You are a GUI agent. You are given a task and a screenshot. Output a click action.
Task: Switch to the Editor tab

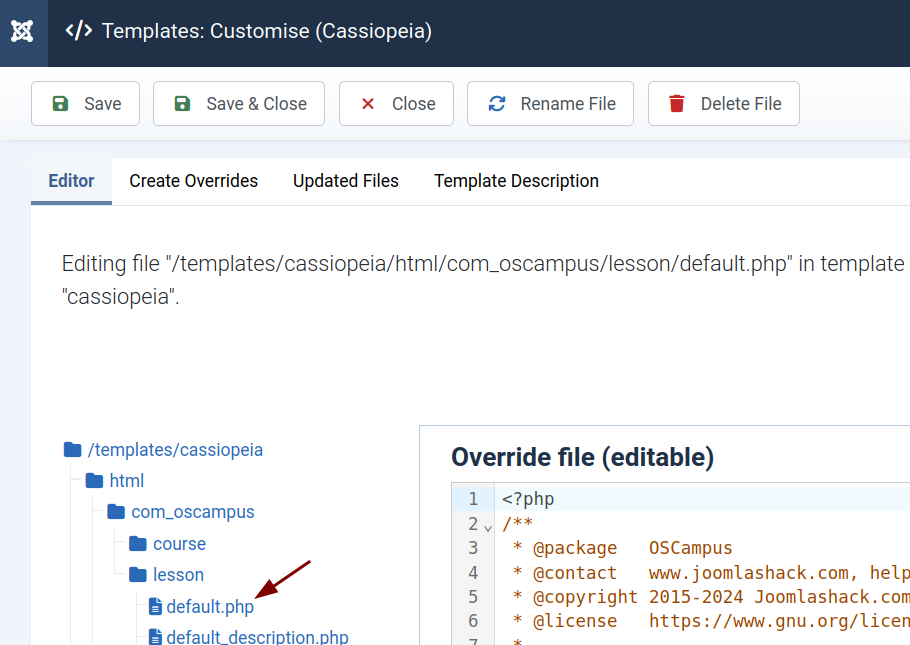tap(71, 181)
